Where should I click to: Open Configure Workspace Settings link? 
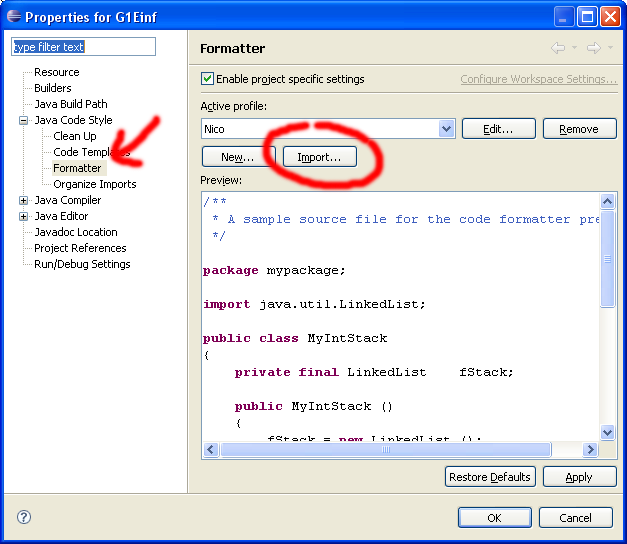538,79
